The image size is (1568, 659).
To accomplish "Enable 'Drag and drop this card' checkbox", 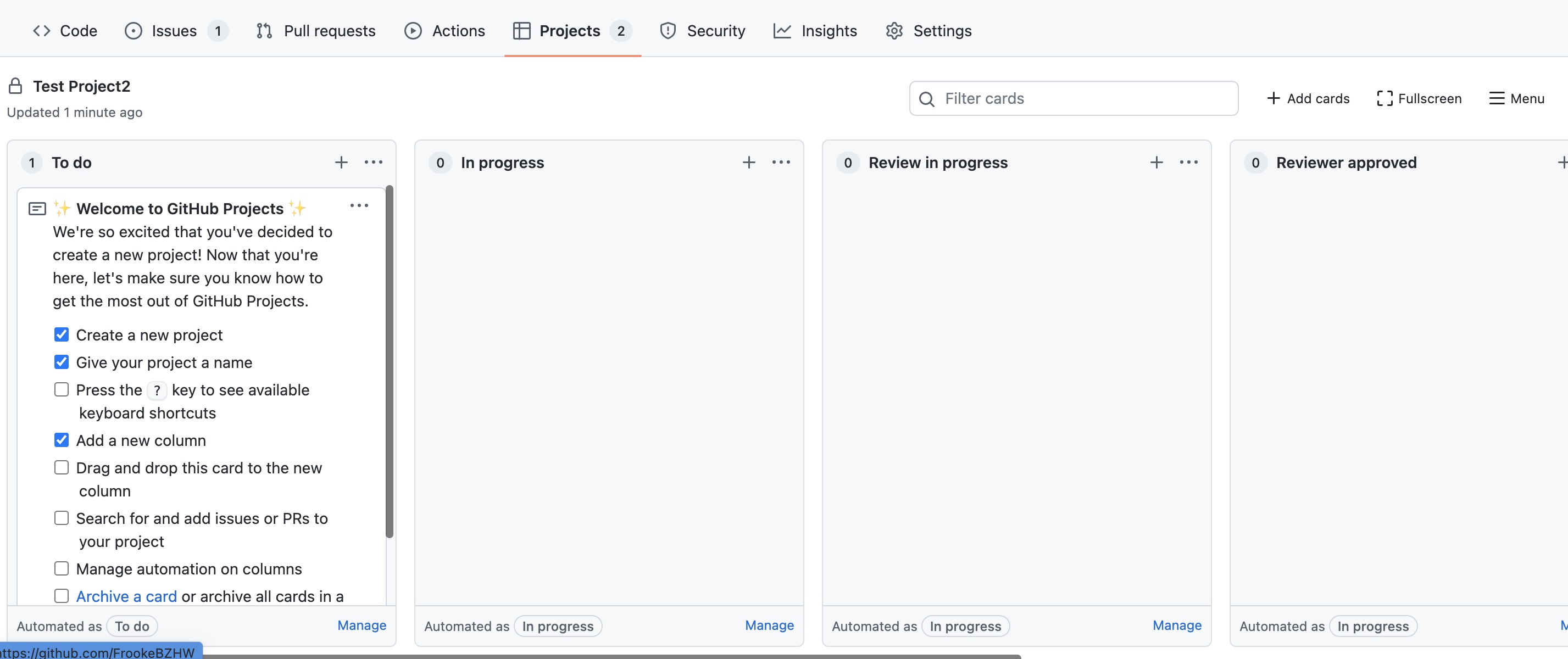I will coord(61,468).
